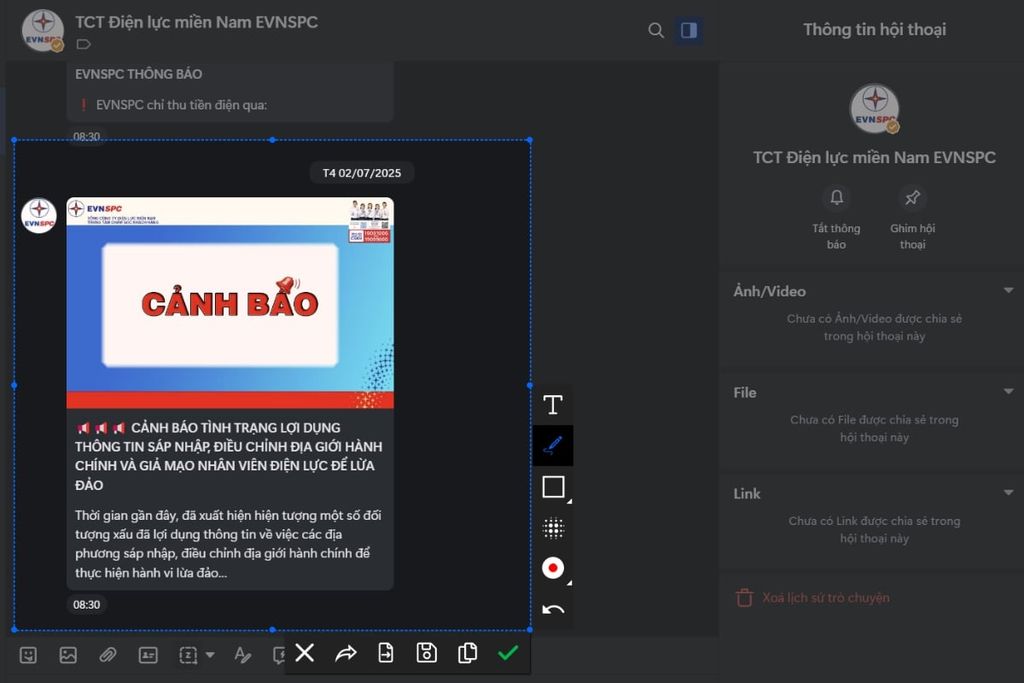This screenshot has height=683, width=1024.
Task: Mute notifications with the bell icon
Action: click(x=837, y=197)
